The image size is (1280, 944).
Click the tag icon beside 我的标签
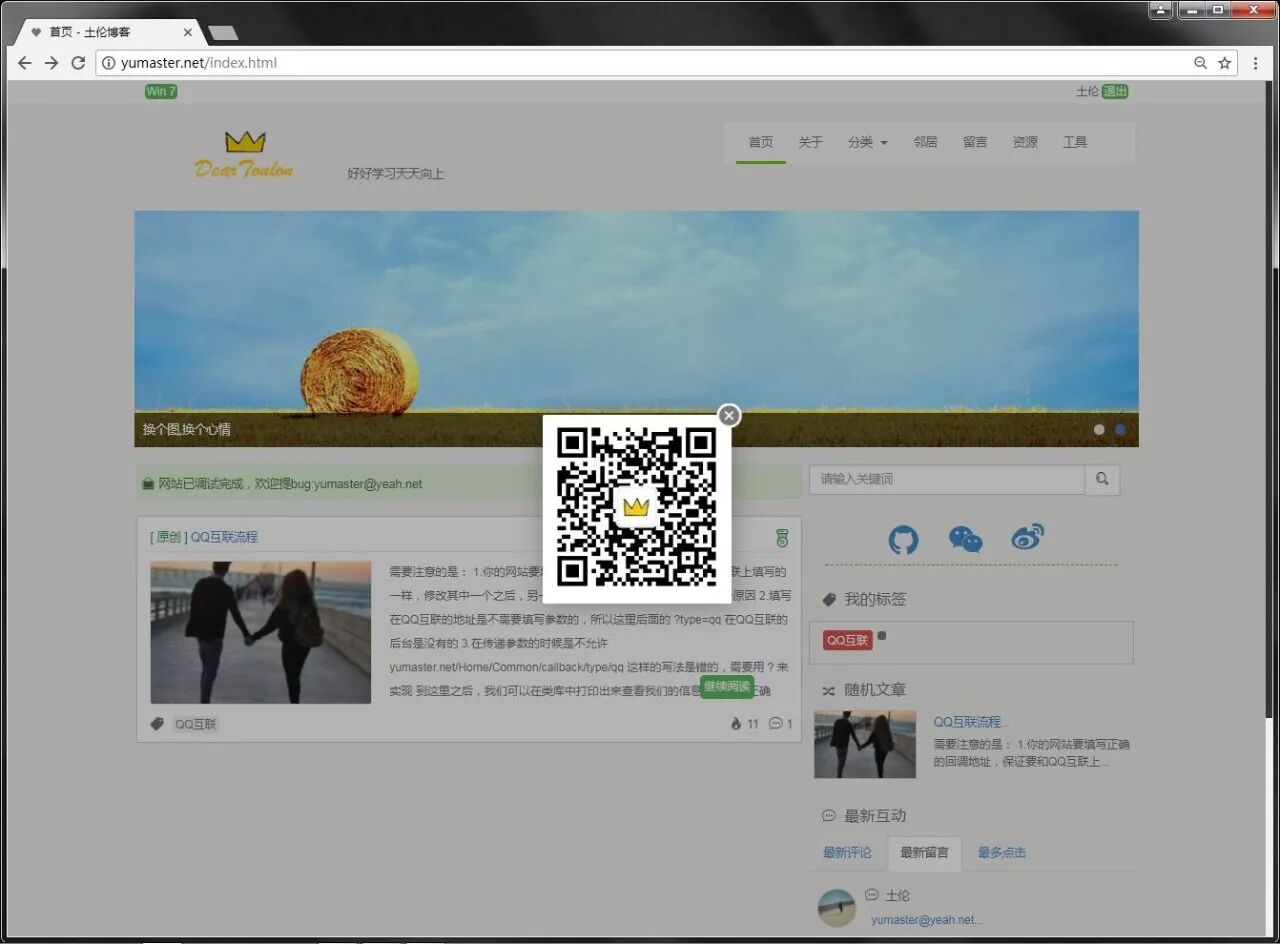(x=828, y=600)
